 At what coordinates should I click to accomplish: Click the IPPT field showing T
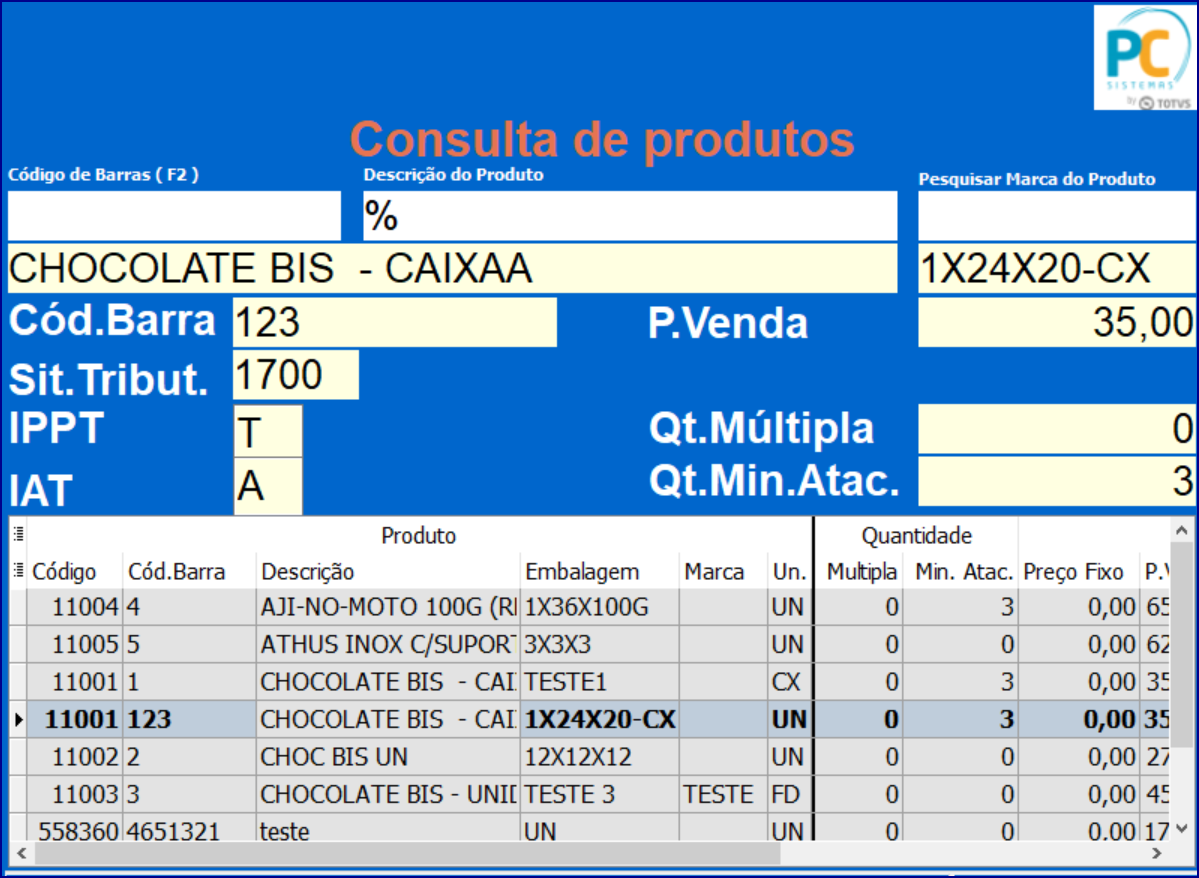(268, 431)
